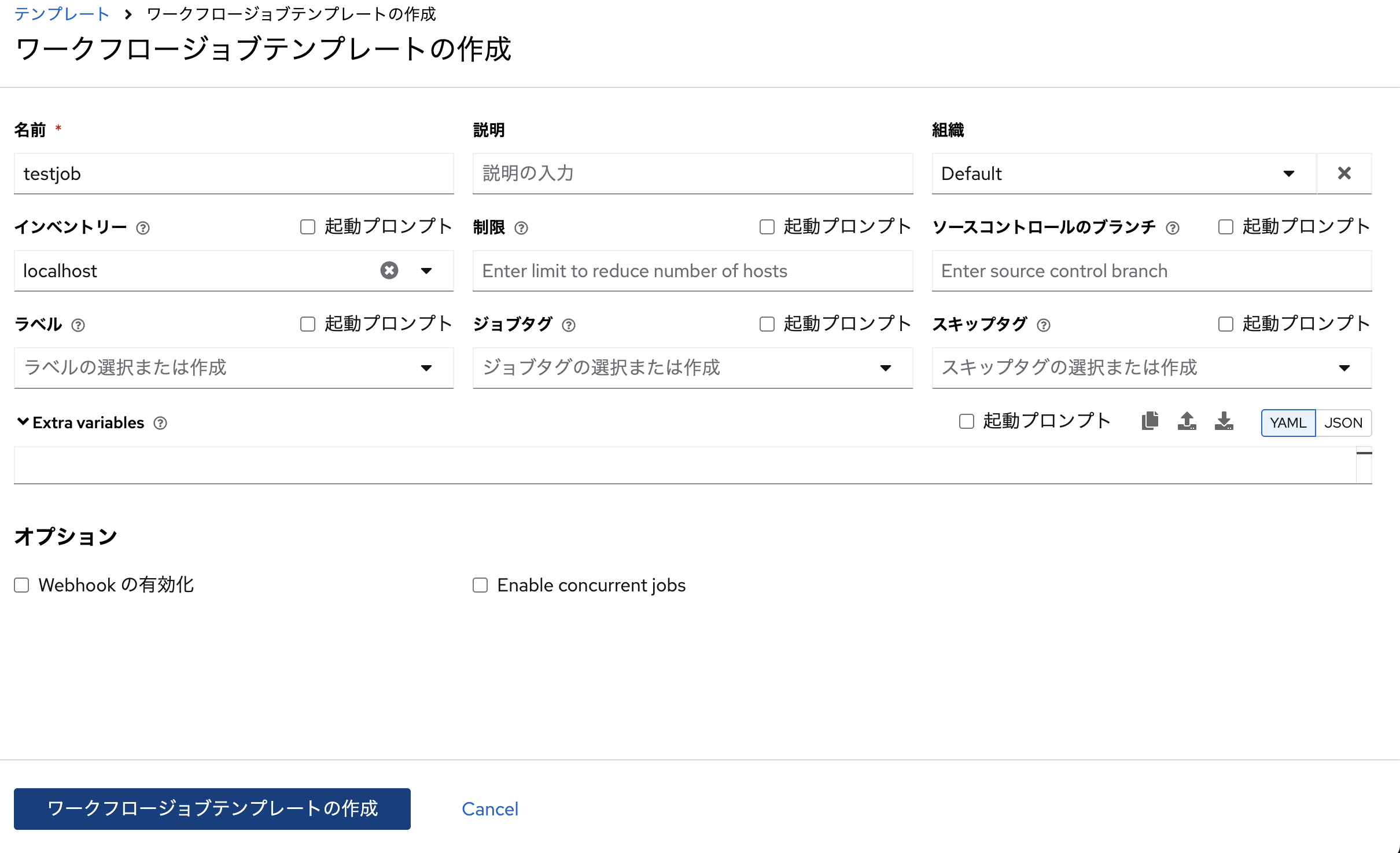
Task: Collapse the Extra variables section
Action: [x=23, y=422]
